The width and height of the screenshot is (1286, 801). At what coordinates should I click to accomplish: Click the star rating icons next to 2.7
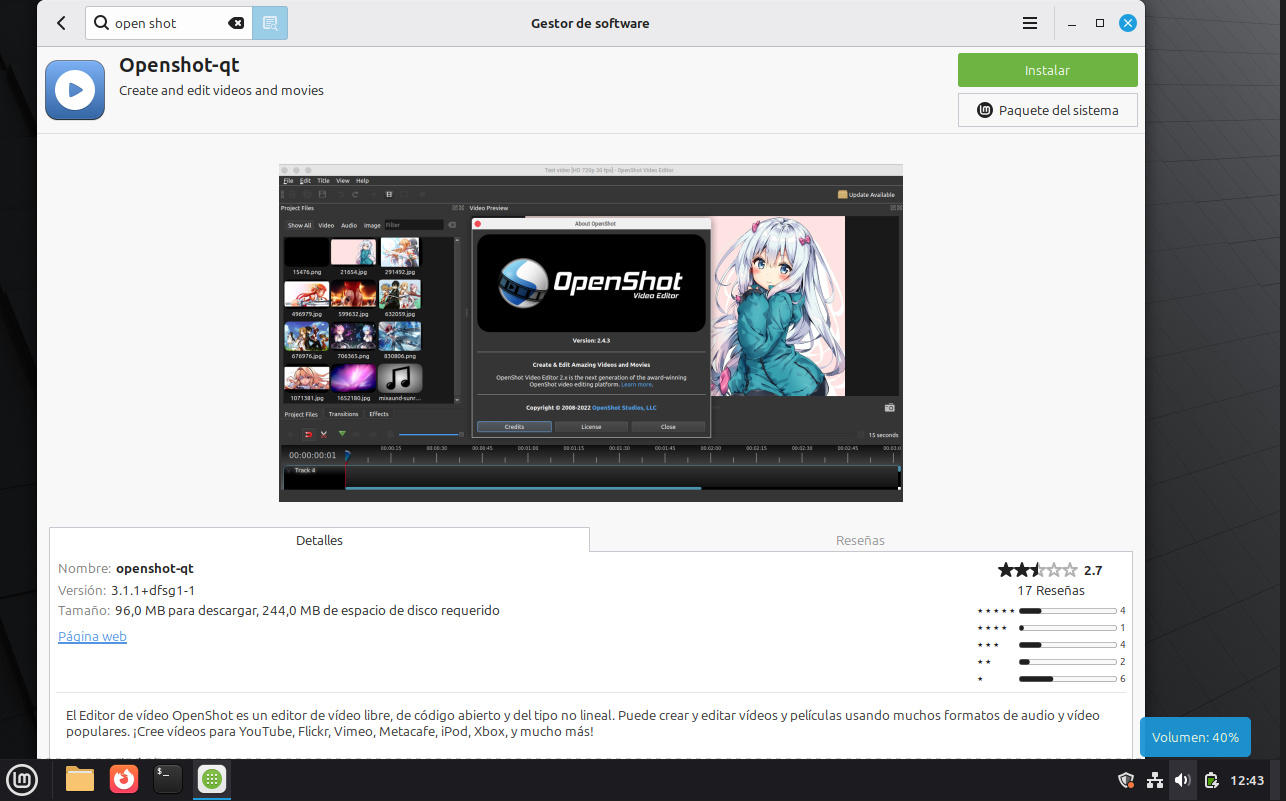coord(1037,570)
